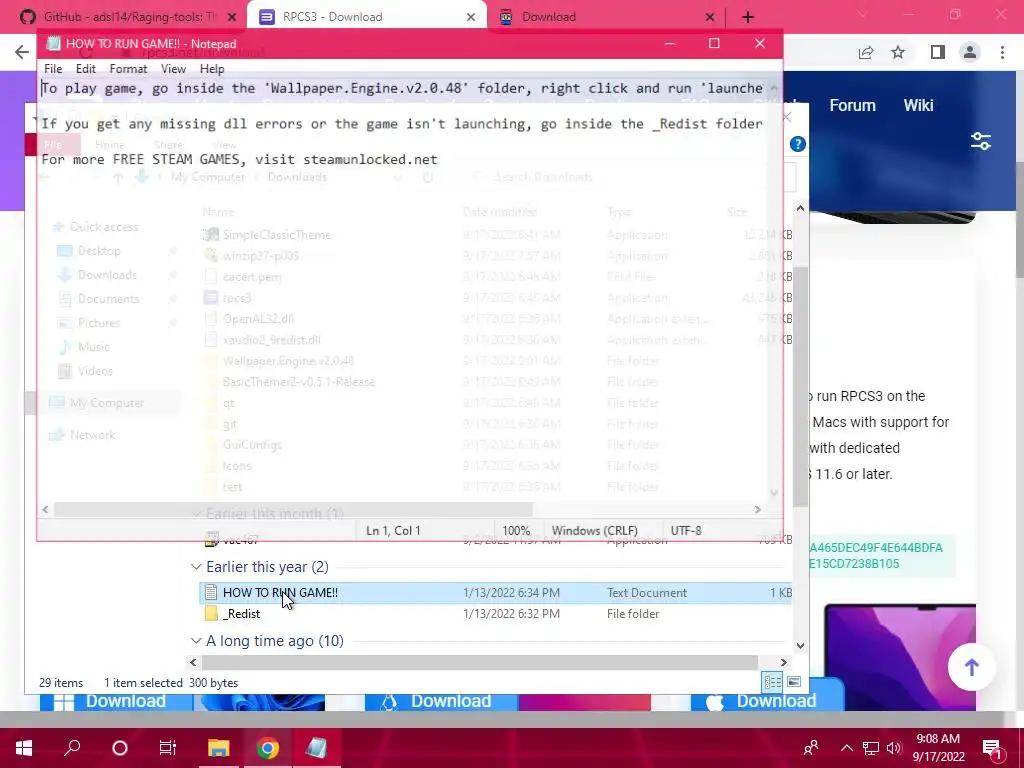The width and height of the screenshot is (1024, 768).
Task: Click the scroll-to-top arrow button on webpage
Action: (972, 667)
